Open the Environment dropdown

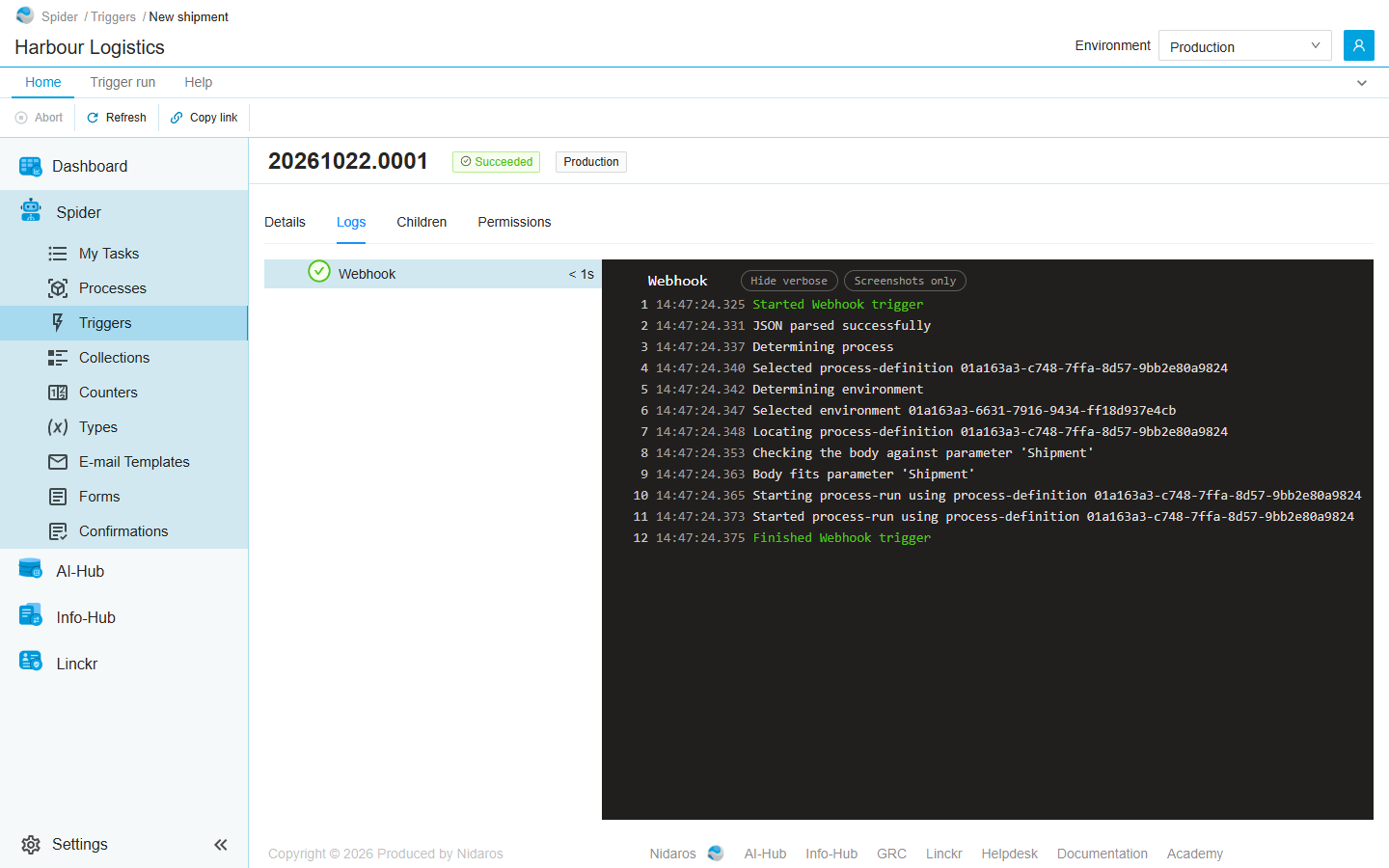click(1244, 45)
